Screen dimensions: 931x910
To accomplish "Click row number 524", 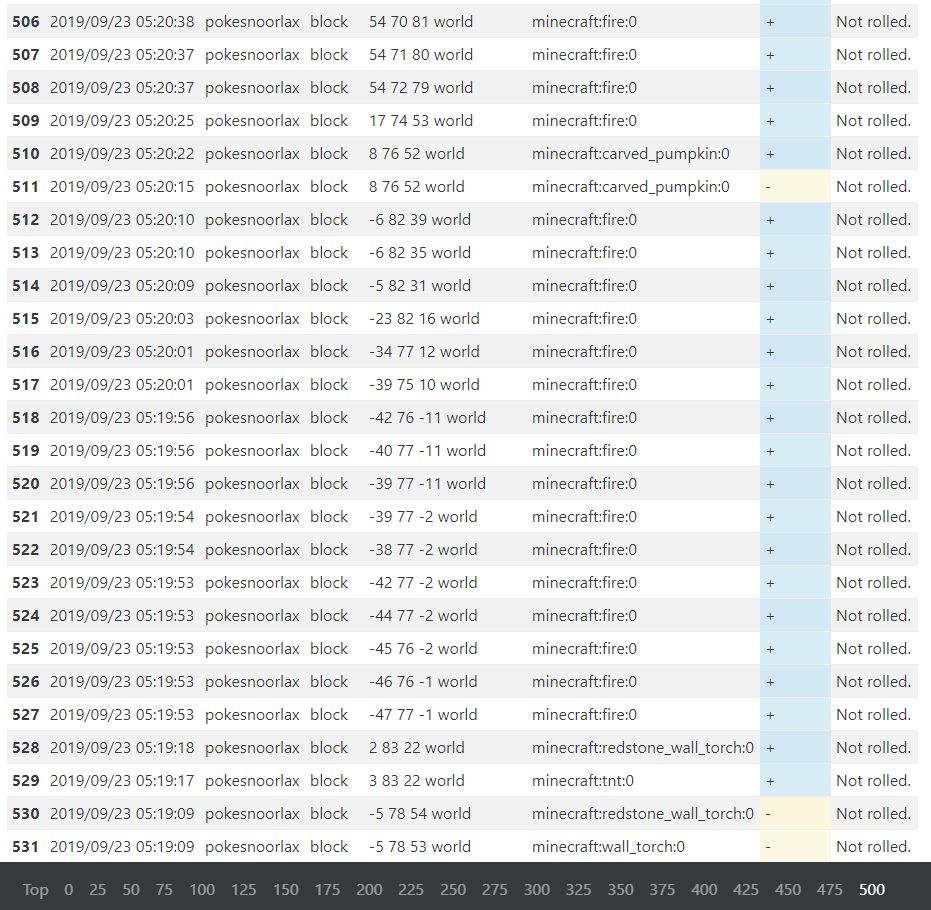I will click(26, 616).
